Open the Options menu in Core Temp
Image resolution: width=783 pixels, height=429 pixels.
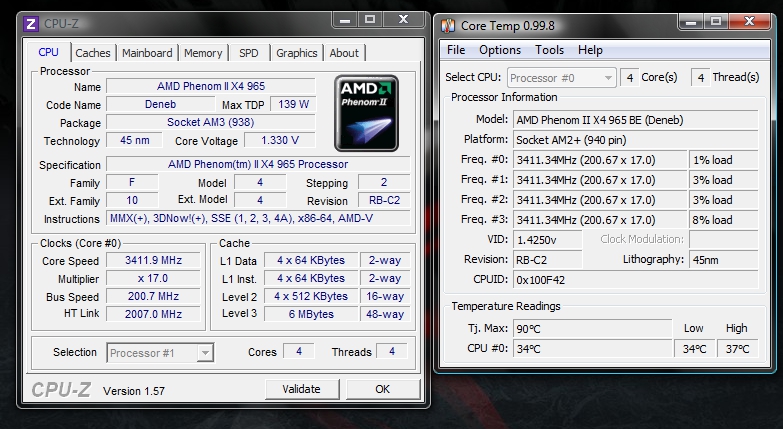(500, 50)
